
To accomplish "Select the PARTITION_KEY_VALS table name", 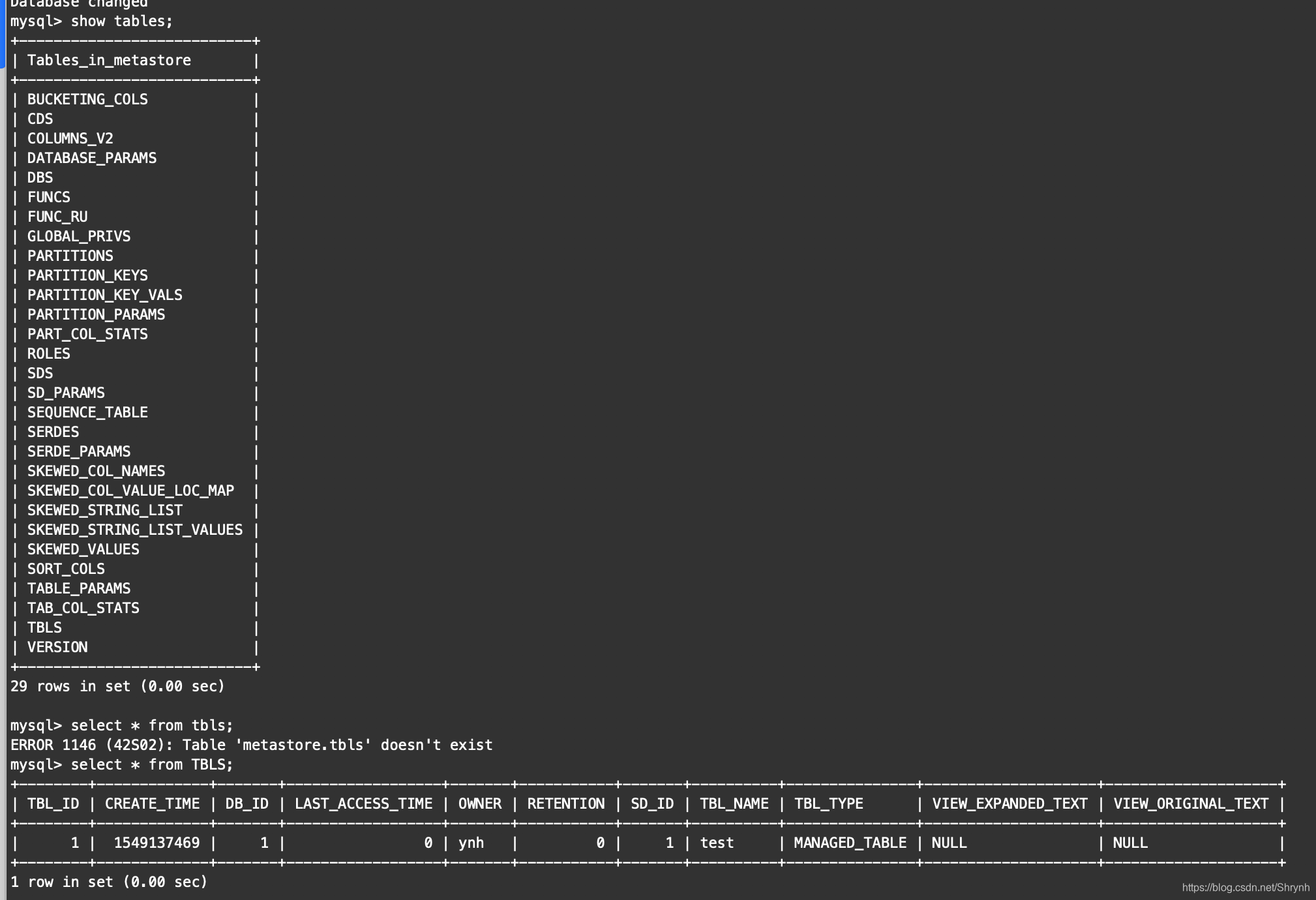I will 105,295.
